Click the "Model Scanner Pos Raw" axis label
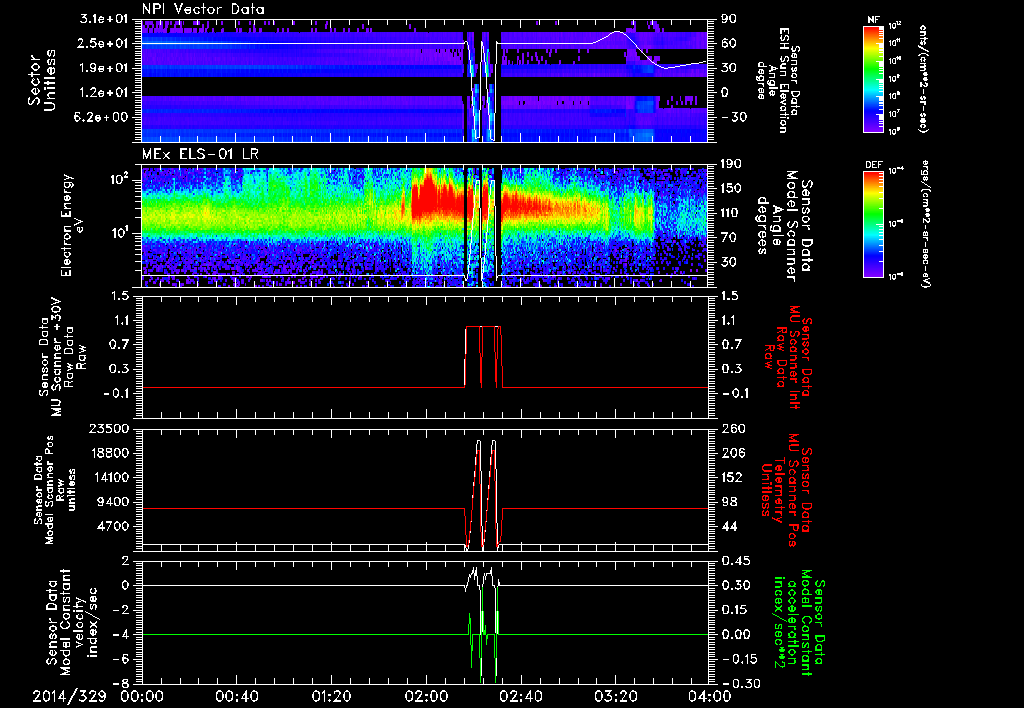 (x=54, y=490)
